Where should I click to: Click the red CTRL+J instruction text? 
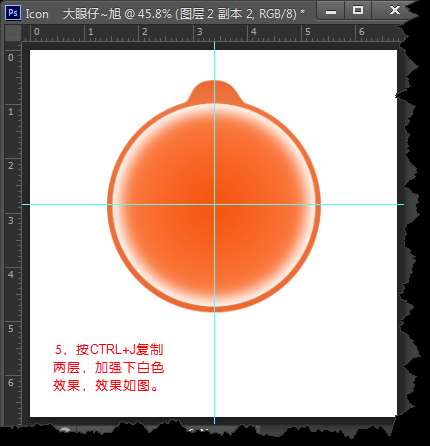point(108,368)
